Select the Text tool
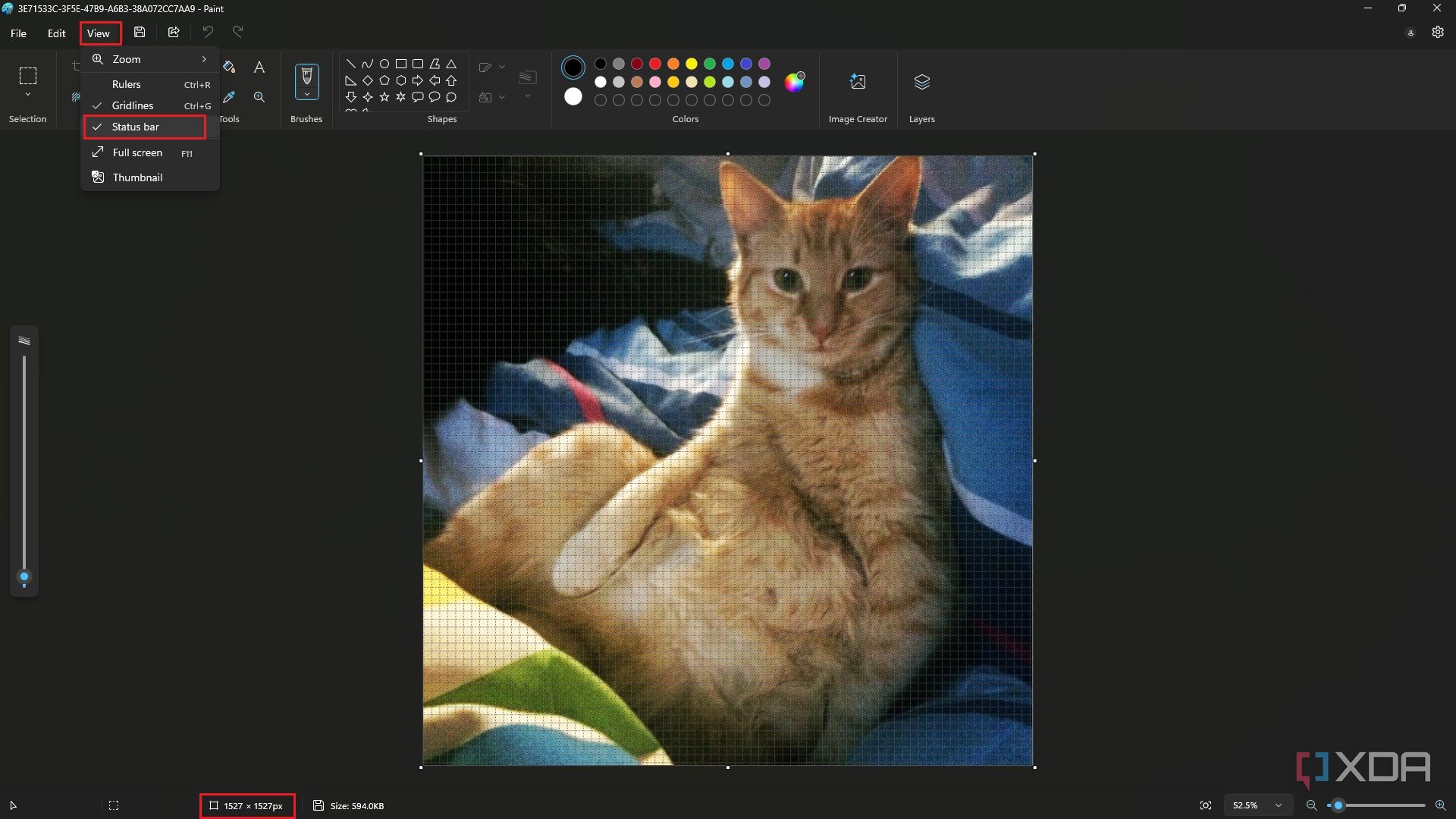 [259, 67]
